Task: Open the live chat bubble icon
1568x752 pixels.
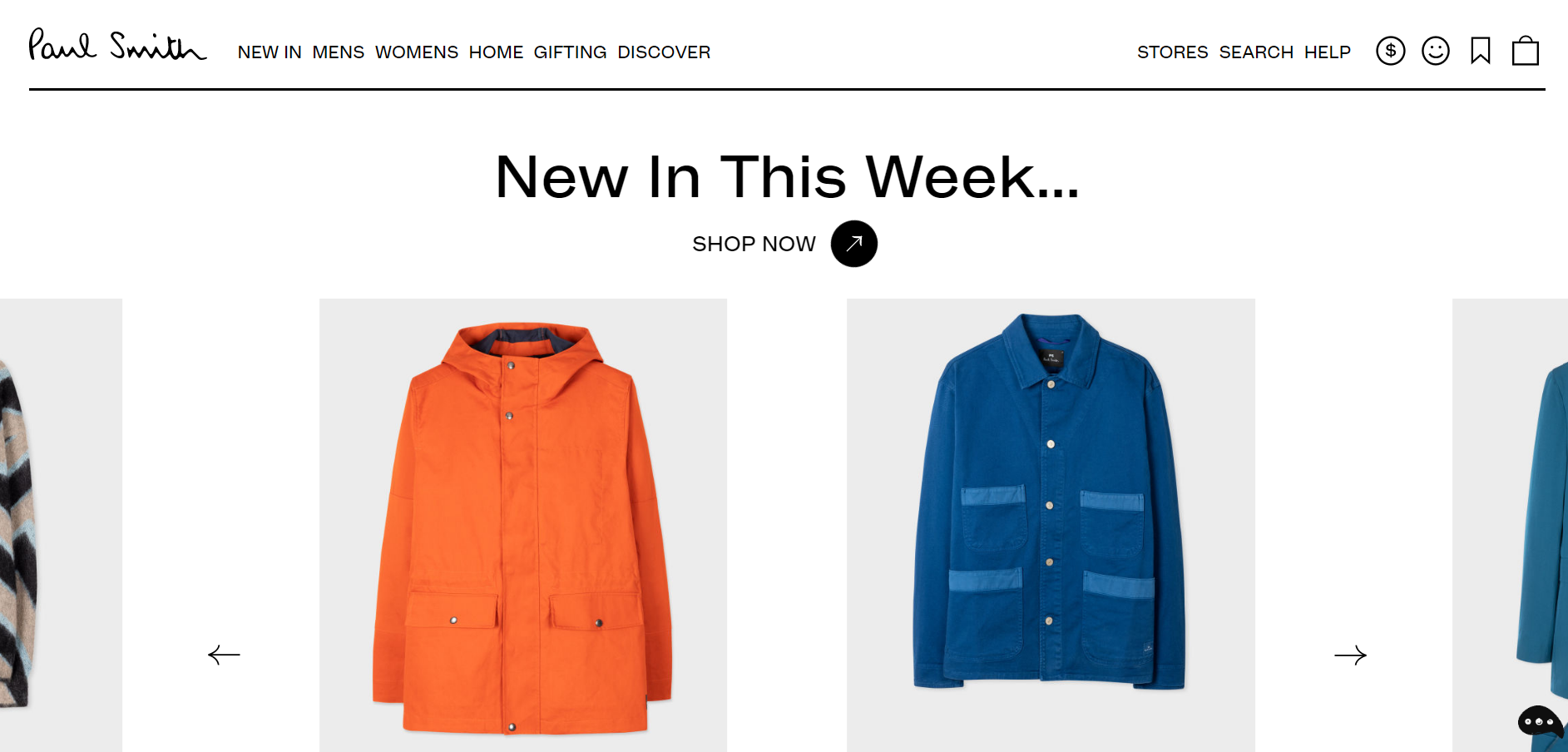Action: tap(1540, 720)
